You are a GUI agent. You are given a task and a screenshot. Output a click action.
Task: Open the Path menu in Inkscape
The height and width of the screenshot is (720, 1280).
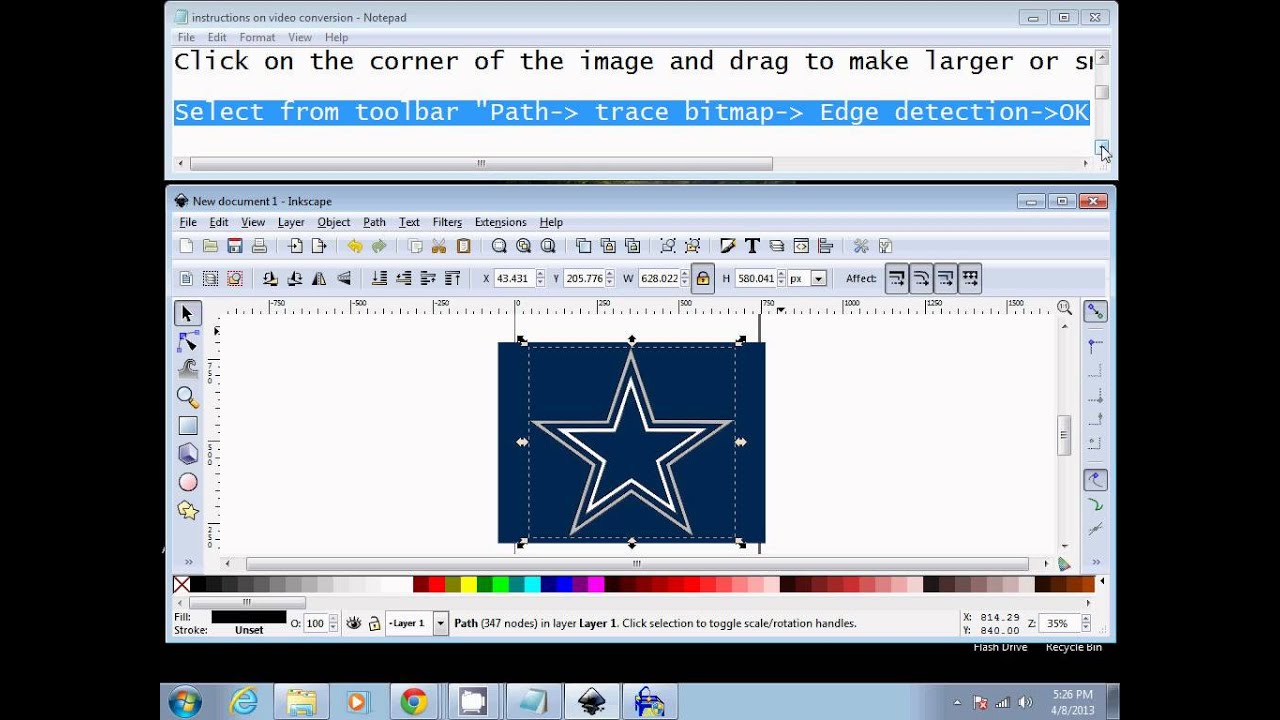(x=374, y=222)
